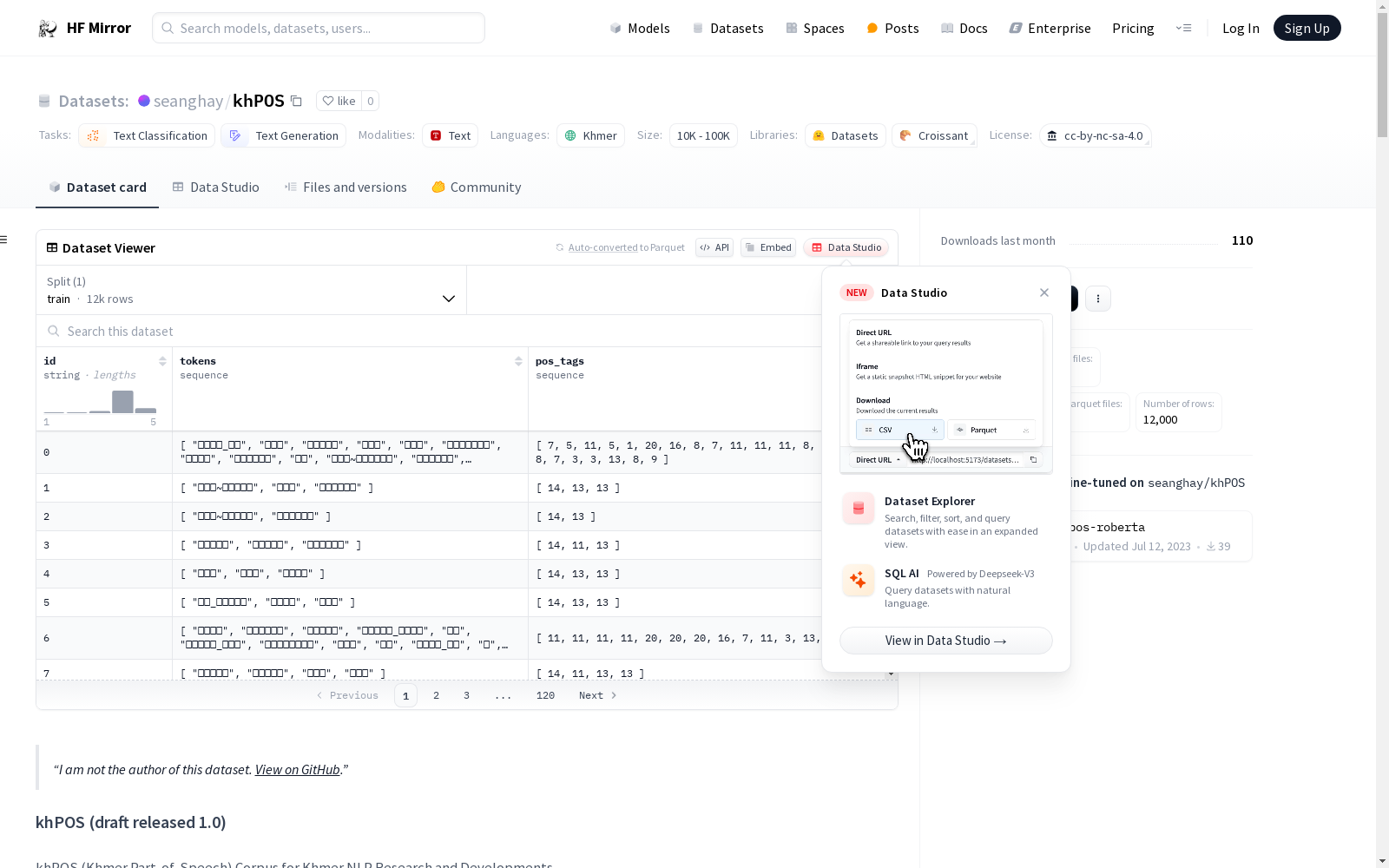Select the Text Classification task tag
This screenshot has height=868, width=1389.
pyautogui.click(x=147, y=135)
